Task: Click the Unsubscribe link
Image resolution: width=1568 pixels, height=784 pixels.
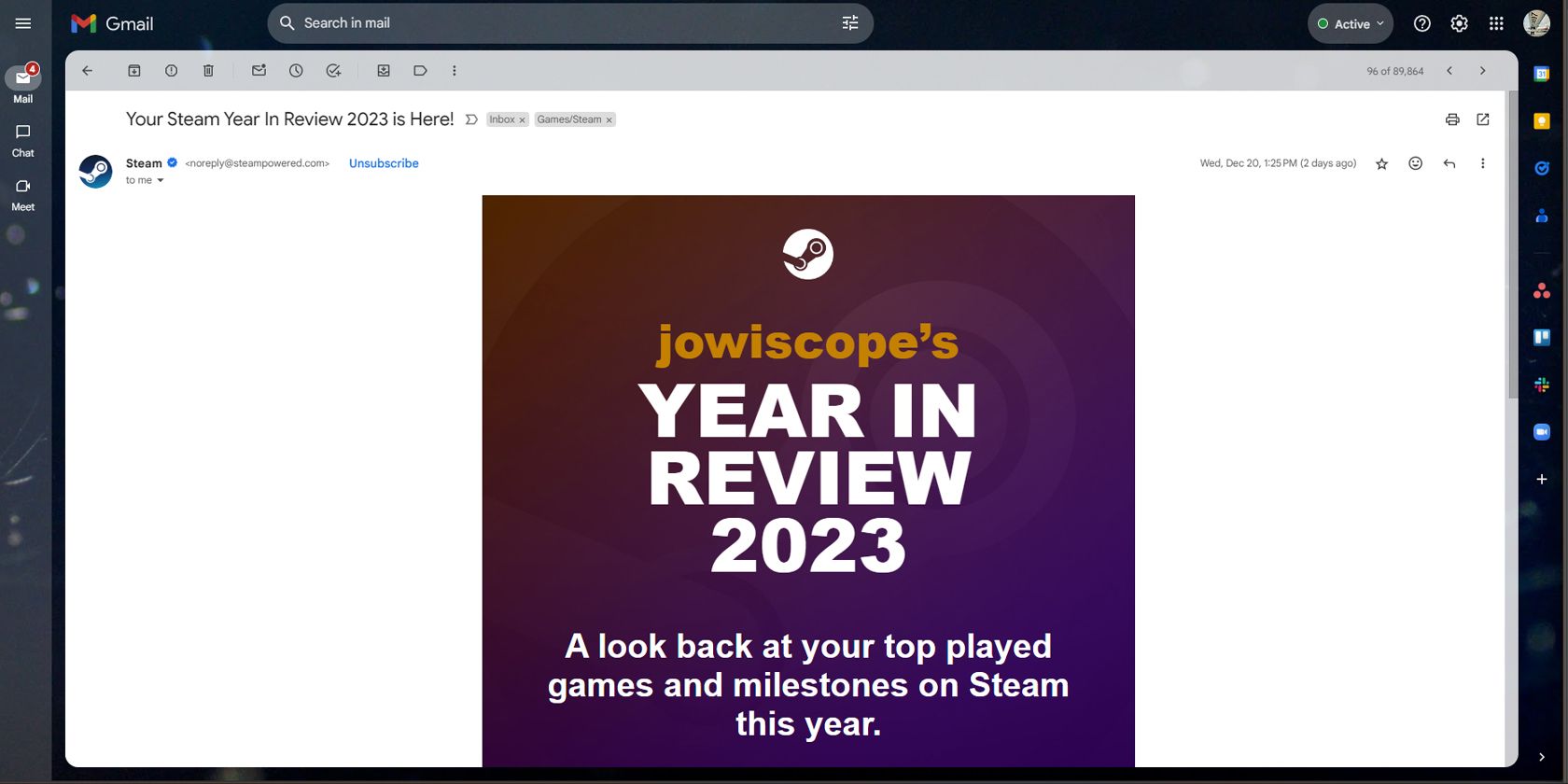Action: (384, 163)
